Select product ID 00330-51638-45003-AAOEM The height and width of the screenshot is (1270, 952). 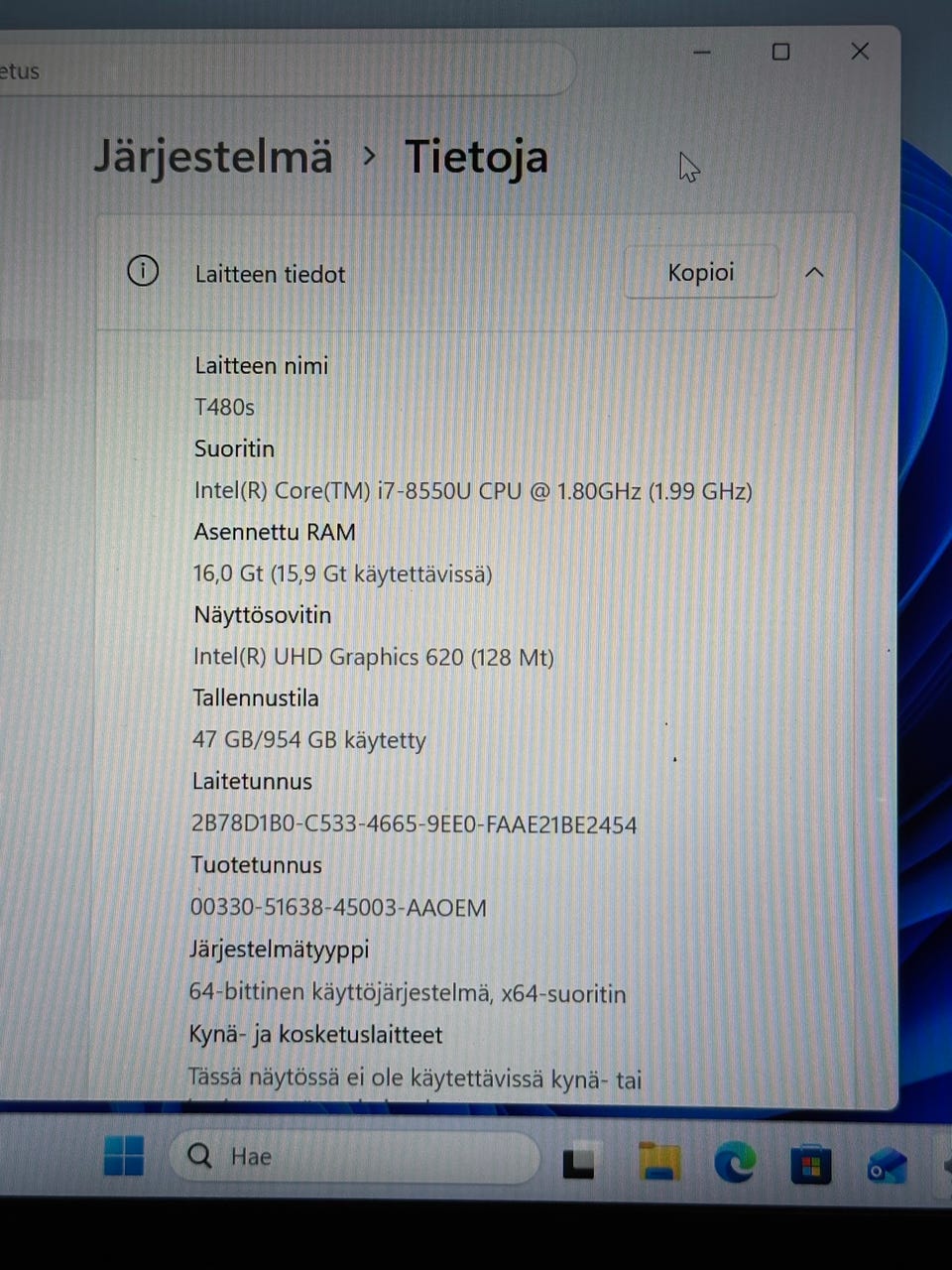pos(338,908)
